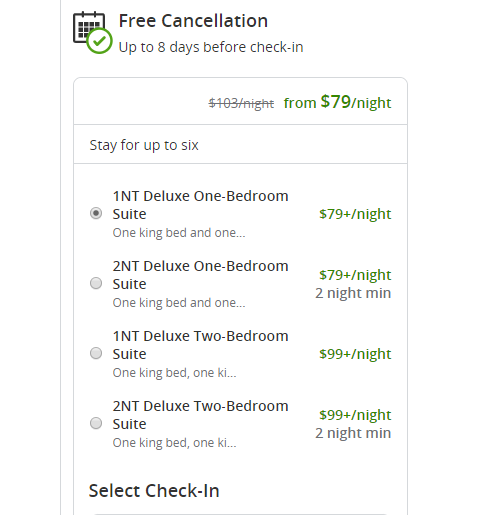
Task: Click the free cancellation calendar icon
Action: point(92,32)
